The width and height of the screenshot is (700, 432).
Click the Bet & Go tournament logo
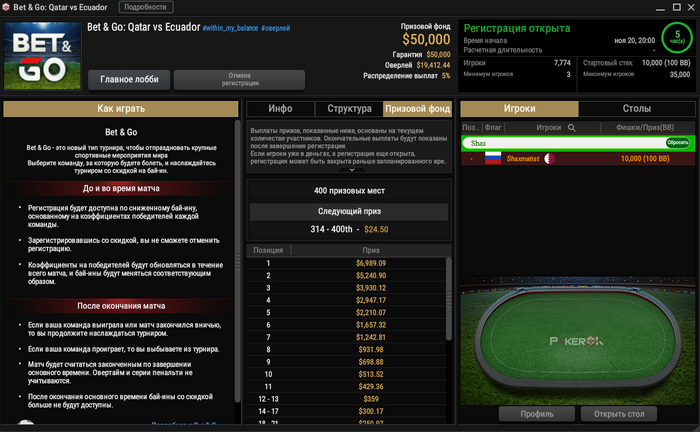[42, 55]
